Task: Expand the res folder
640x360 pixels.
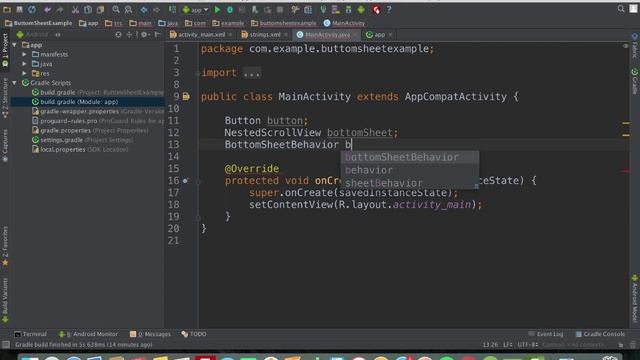Action: tap(24, 73)
